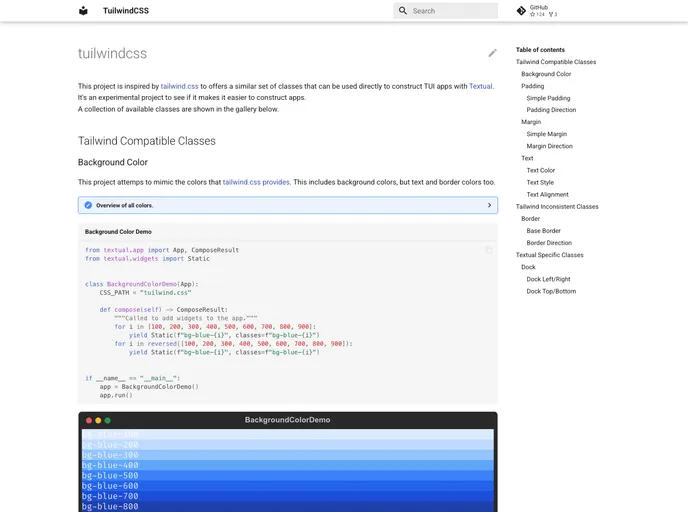Open Margin Direction contents entry
This screenshot has height=512, width=688.
[550, 146]
